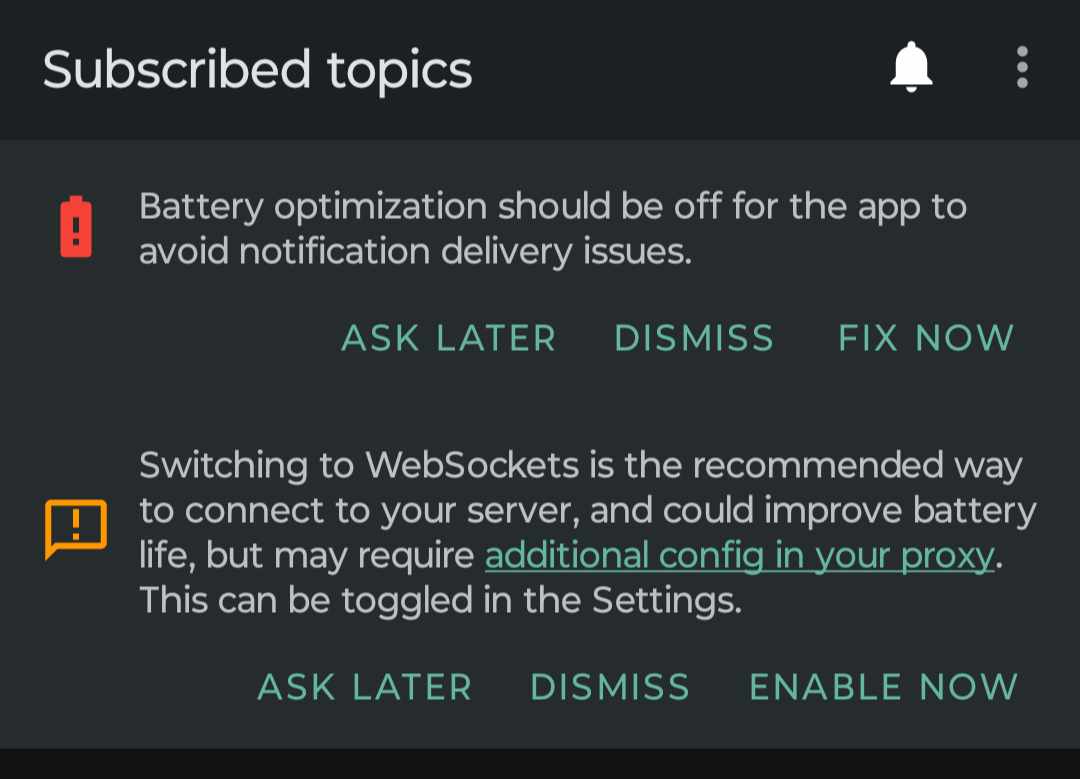Tap 'This can be toggled in the Settings' line

click(x=440, y=600)
